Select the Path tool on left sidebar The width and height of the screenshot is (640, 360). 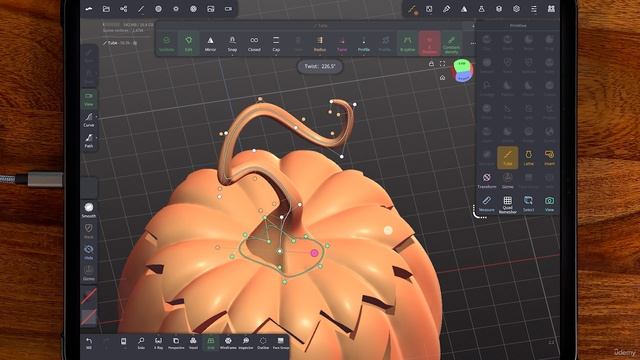point(89,141)
